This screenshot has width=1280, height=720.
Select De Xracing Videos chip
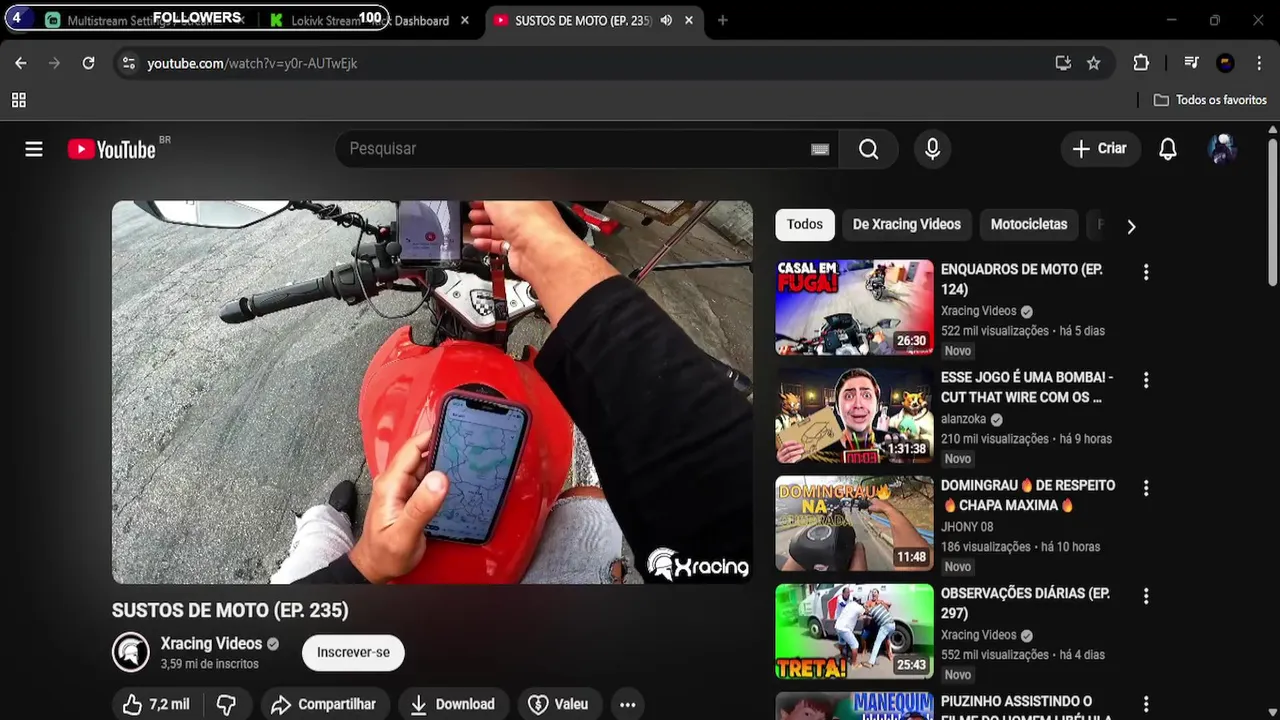[x=907, y=225]
